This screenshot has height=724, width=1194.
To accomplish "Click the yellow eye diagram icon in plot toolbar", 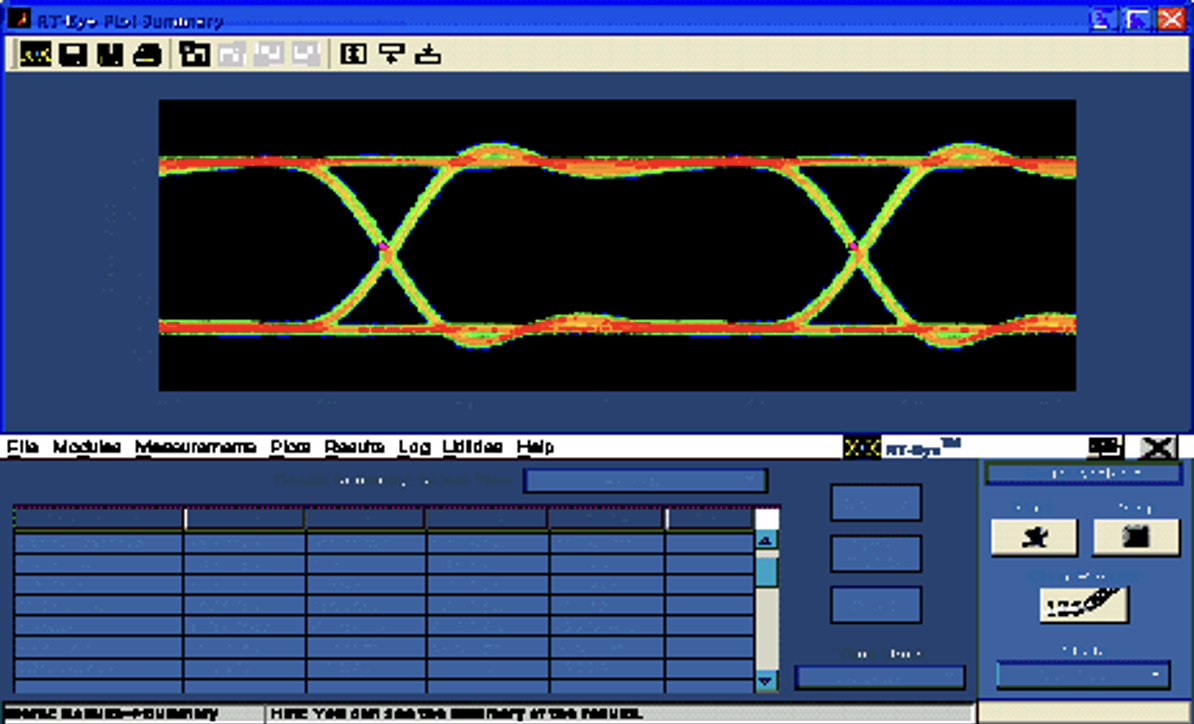I will tap(35, 54).
